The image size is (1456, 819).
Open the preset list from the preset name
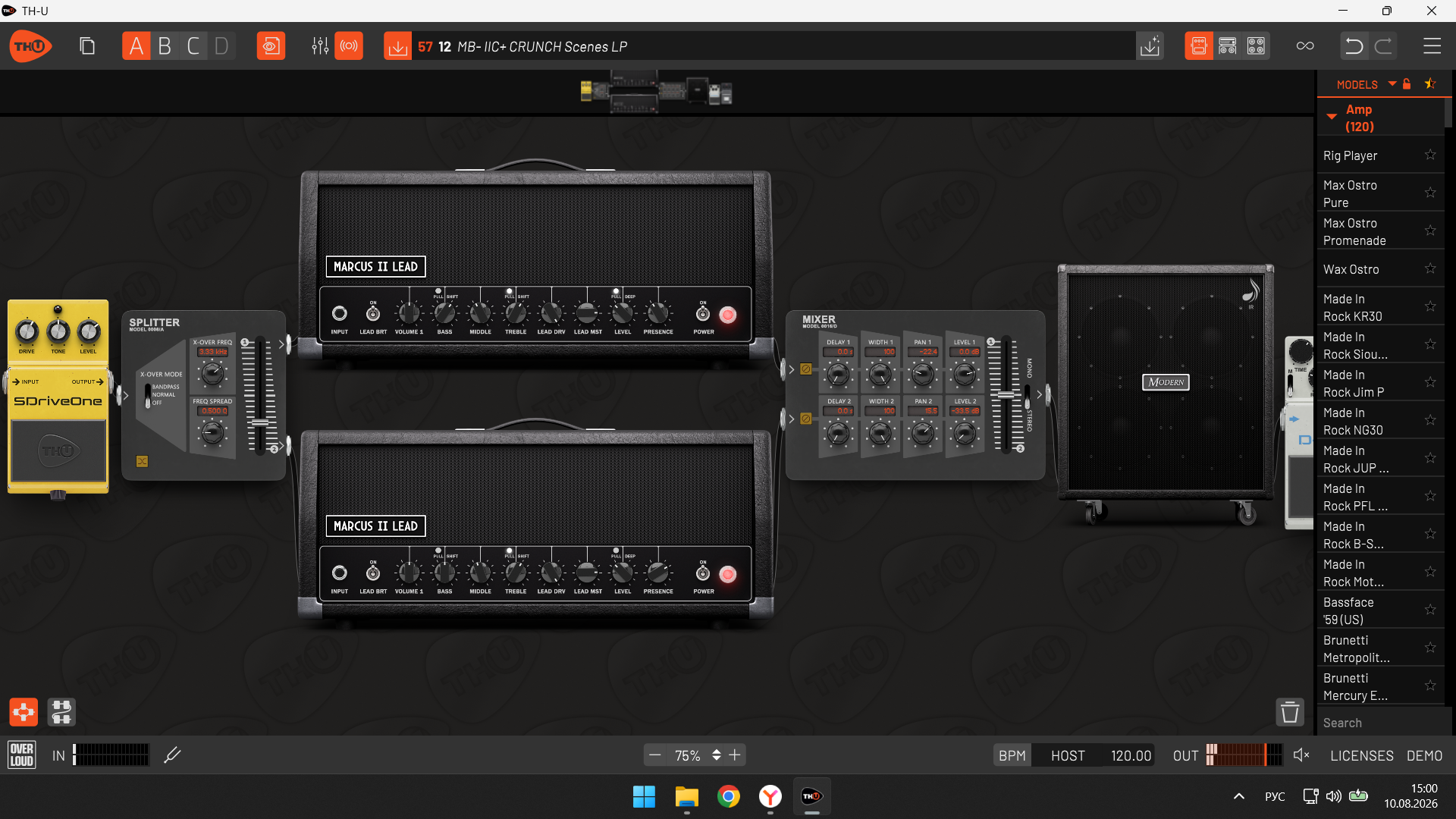[x=542, y=47]
